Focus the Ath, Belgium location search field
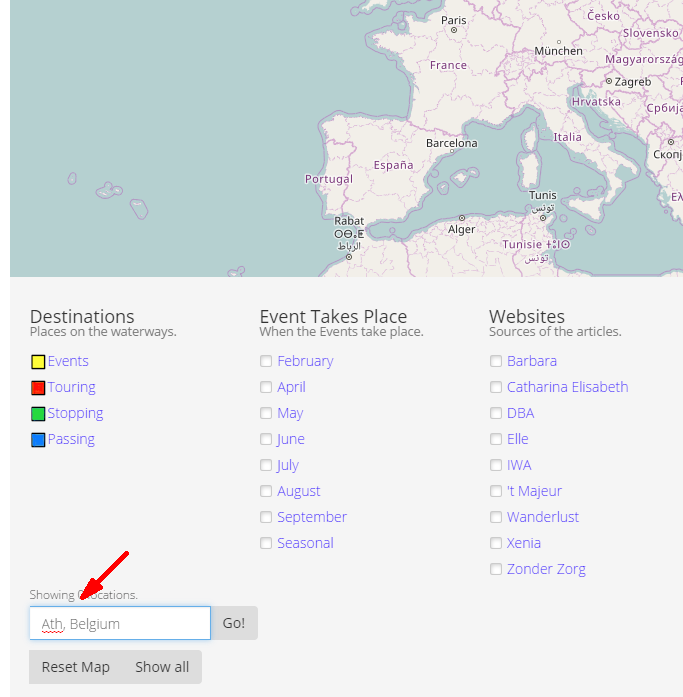Image resolution: width=683 pixels, height=697 pixels. (x=120, y=623)
